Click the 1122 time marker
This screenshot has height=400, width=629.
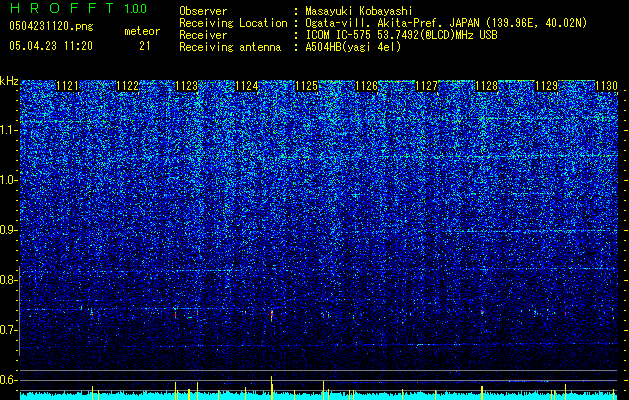click(127, 86)
